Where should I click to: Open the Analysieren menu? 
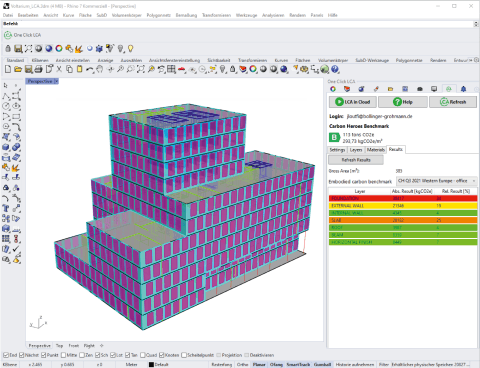point(273,15)
